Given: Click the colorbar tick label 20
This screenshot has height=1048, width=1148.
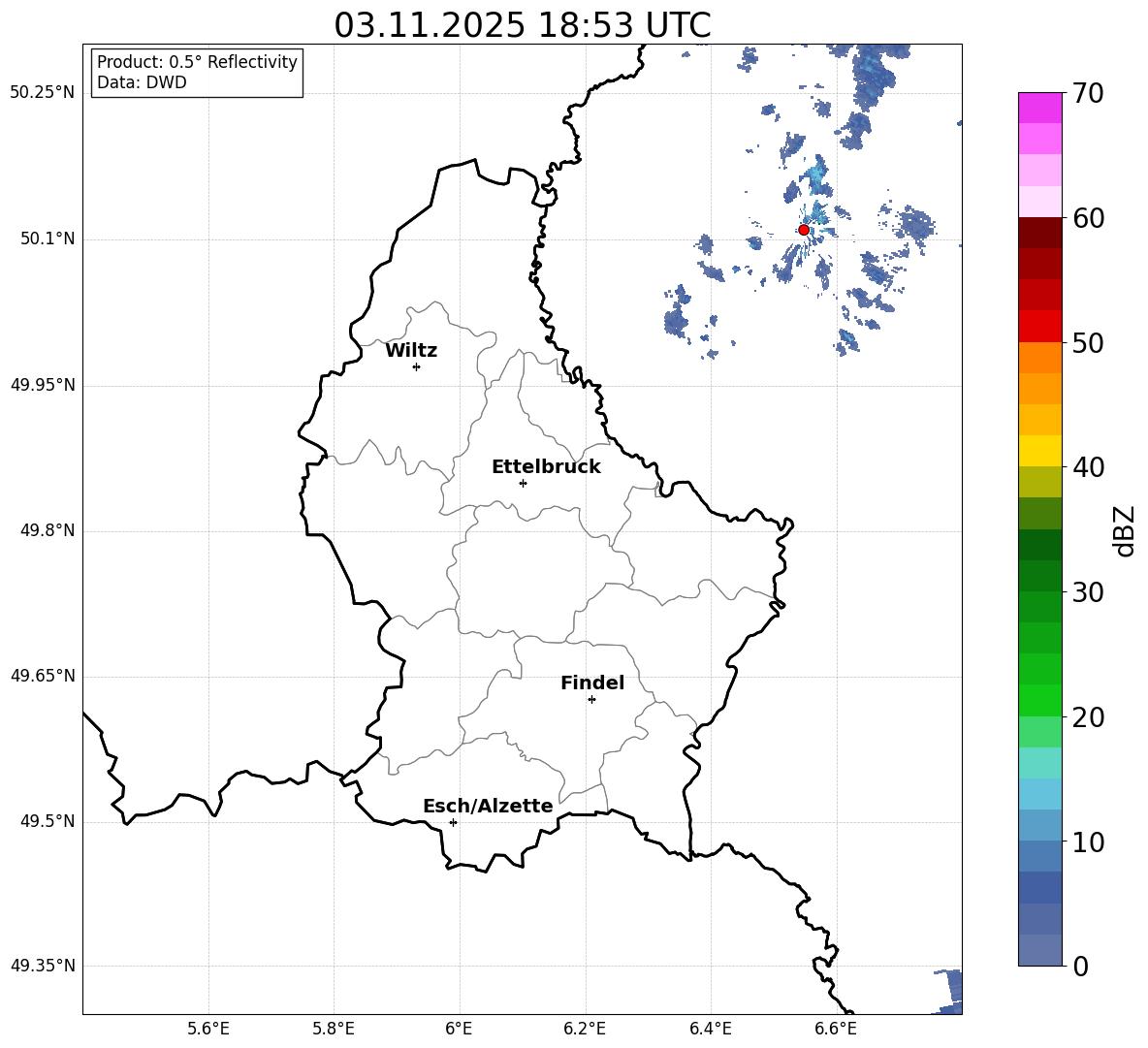Looking at the screenshot, I should pyautogui.click(x=1088, y=717).
